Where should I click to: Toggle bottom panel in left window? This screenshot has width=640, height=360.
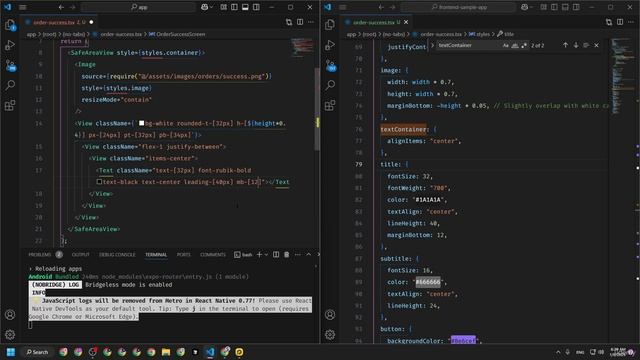pos(245,7)
